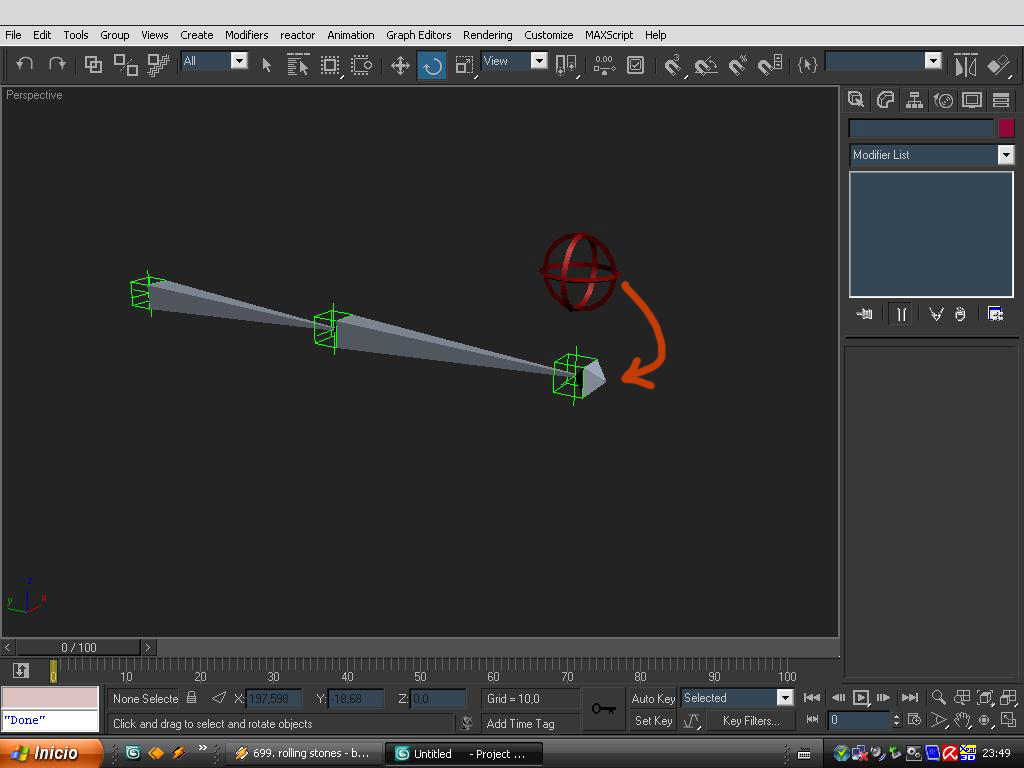Open the Modifiers menu
The image size is (1024, 768).
click(246, 35)
